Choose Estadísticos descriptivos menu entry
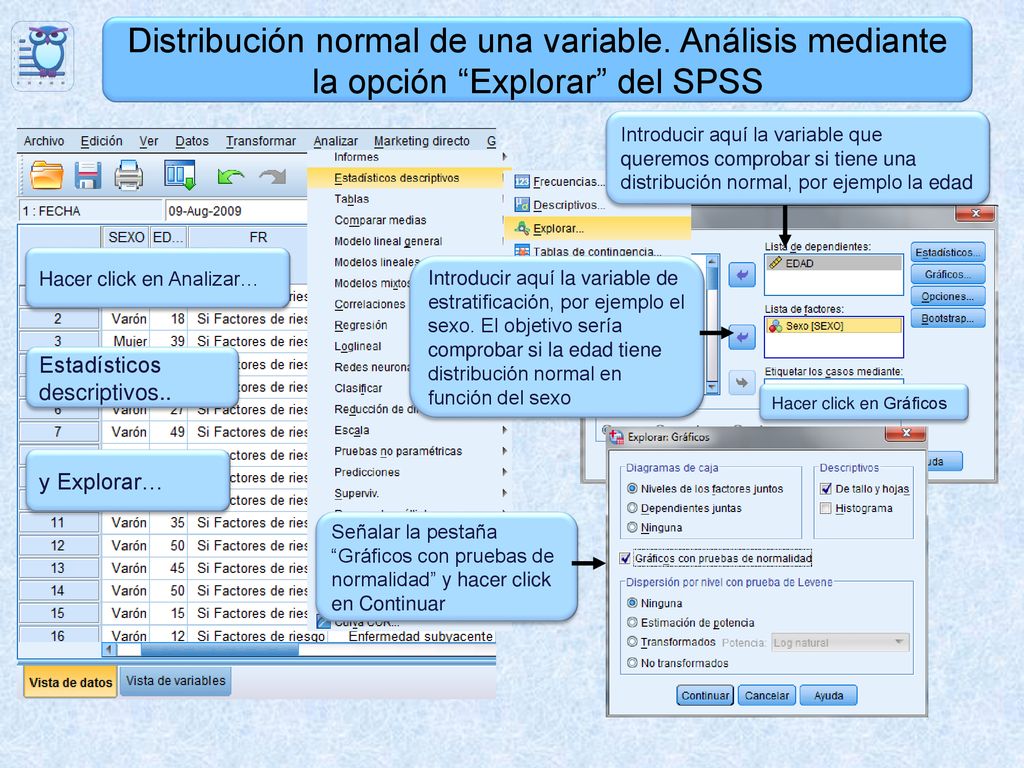 (405, 178)
